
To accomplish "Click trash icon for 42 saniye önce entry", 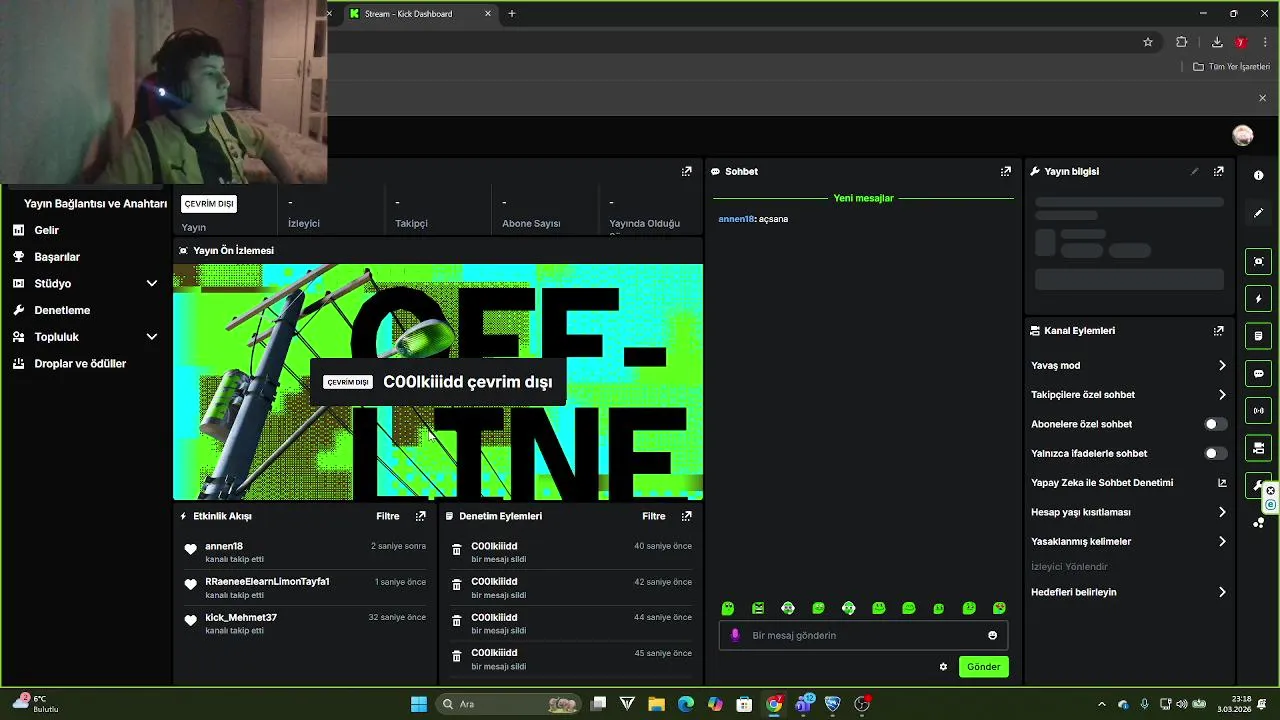I will 457,585.
